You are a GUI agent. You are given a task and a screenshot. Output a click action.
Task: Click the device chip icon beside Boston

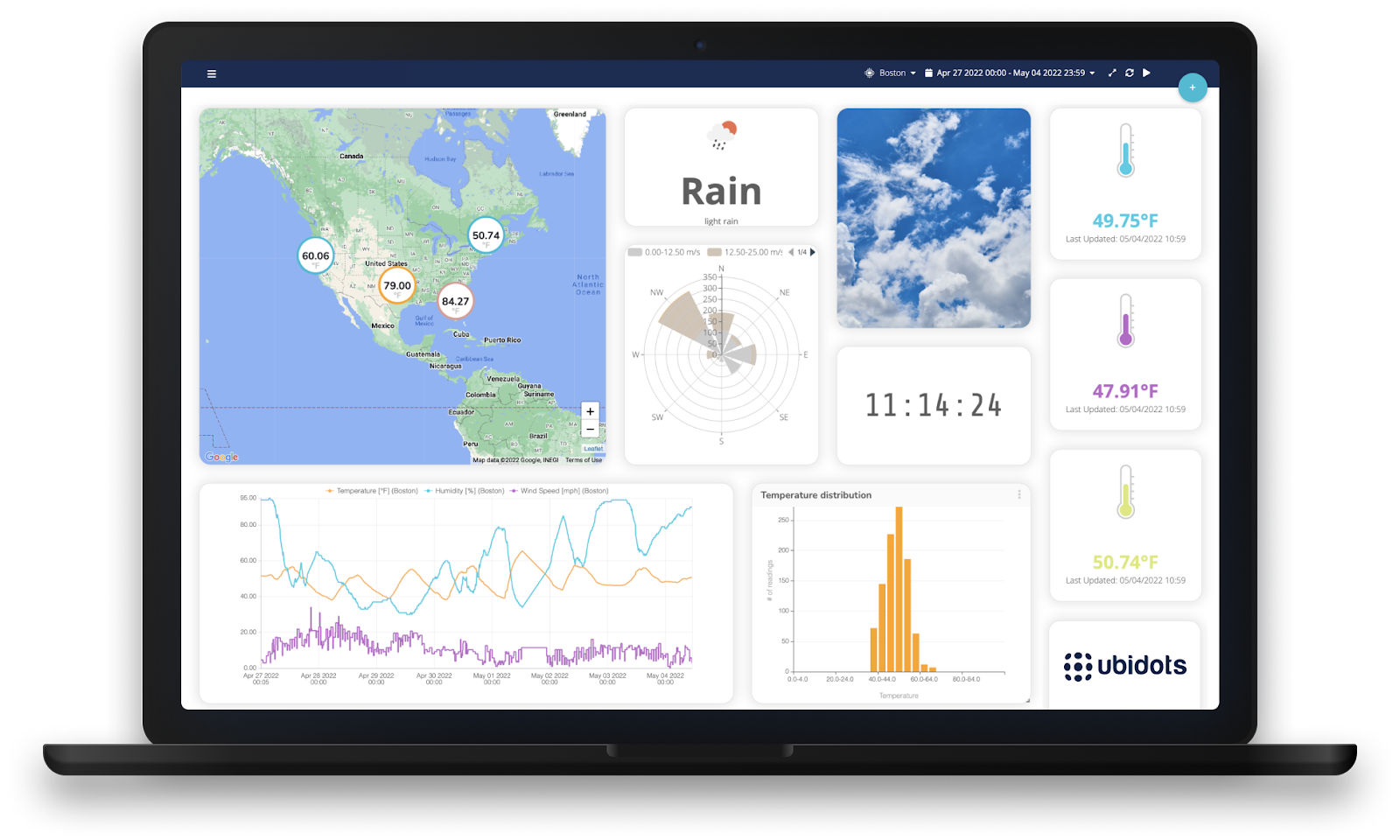pyautogui.click(x=870, y=73)
